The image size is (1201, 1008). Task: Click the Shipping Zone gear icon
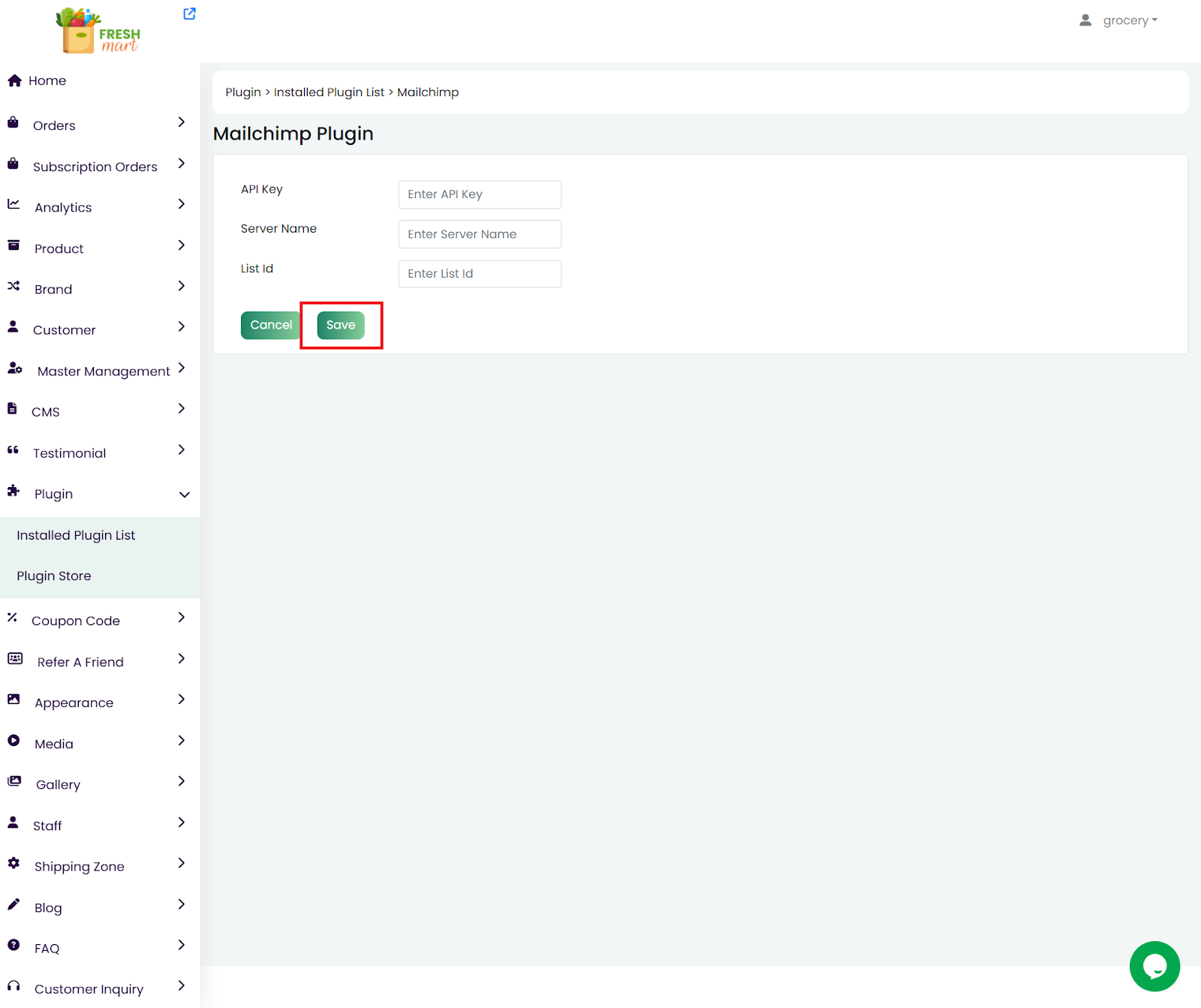tap(14, 863)
